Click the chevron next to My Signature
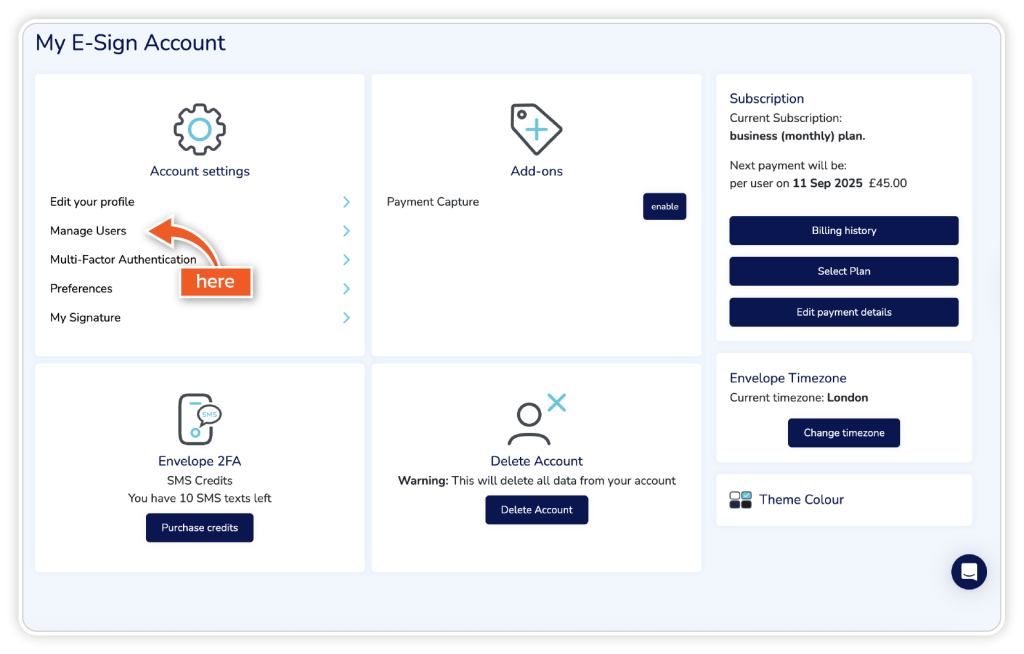The width and height of the screenshot is (1024, 654). point(346,318)
